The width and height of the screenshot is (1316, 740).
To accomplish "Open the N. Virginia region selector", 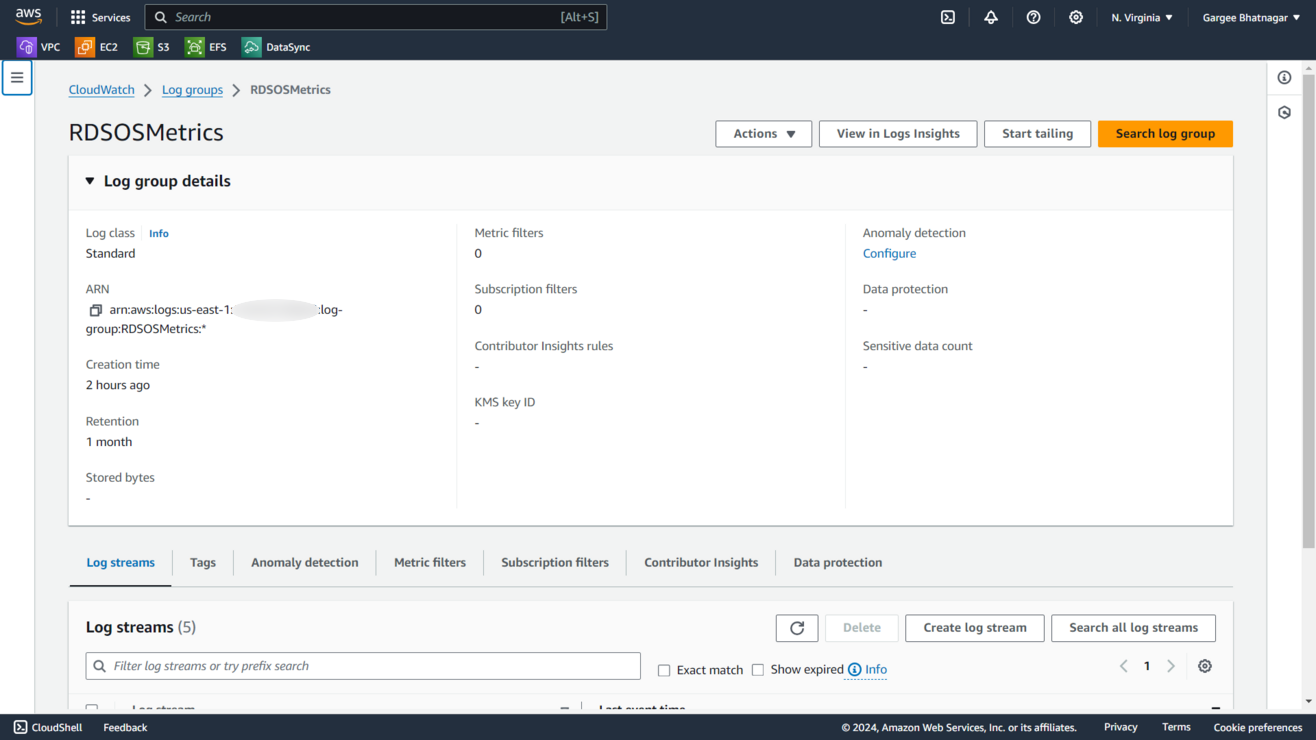I will pos(1142,17).
